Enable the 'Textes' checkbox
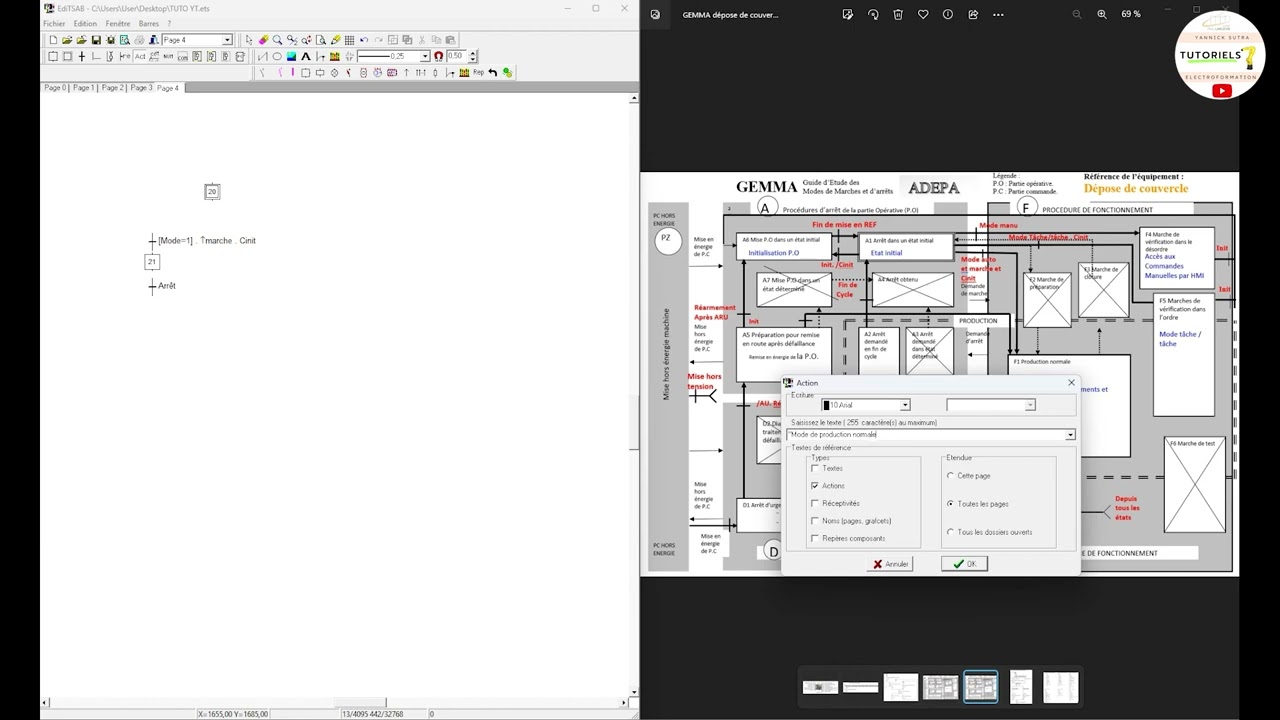Image resolution: width=1280 pixels, height=720 pixels. [815, 468]
